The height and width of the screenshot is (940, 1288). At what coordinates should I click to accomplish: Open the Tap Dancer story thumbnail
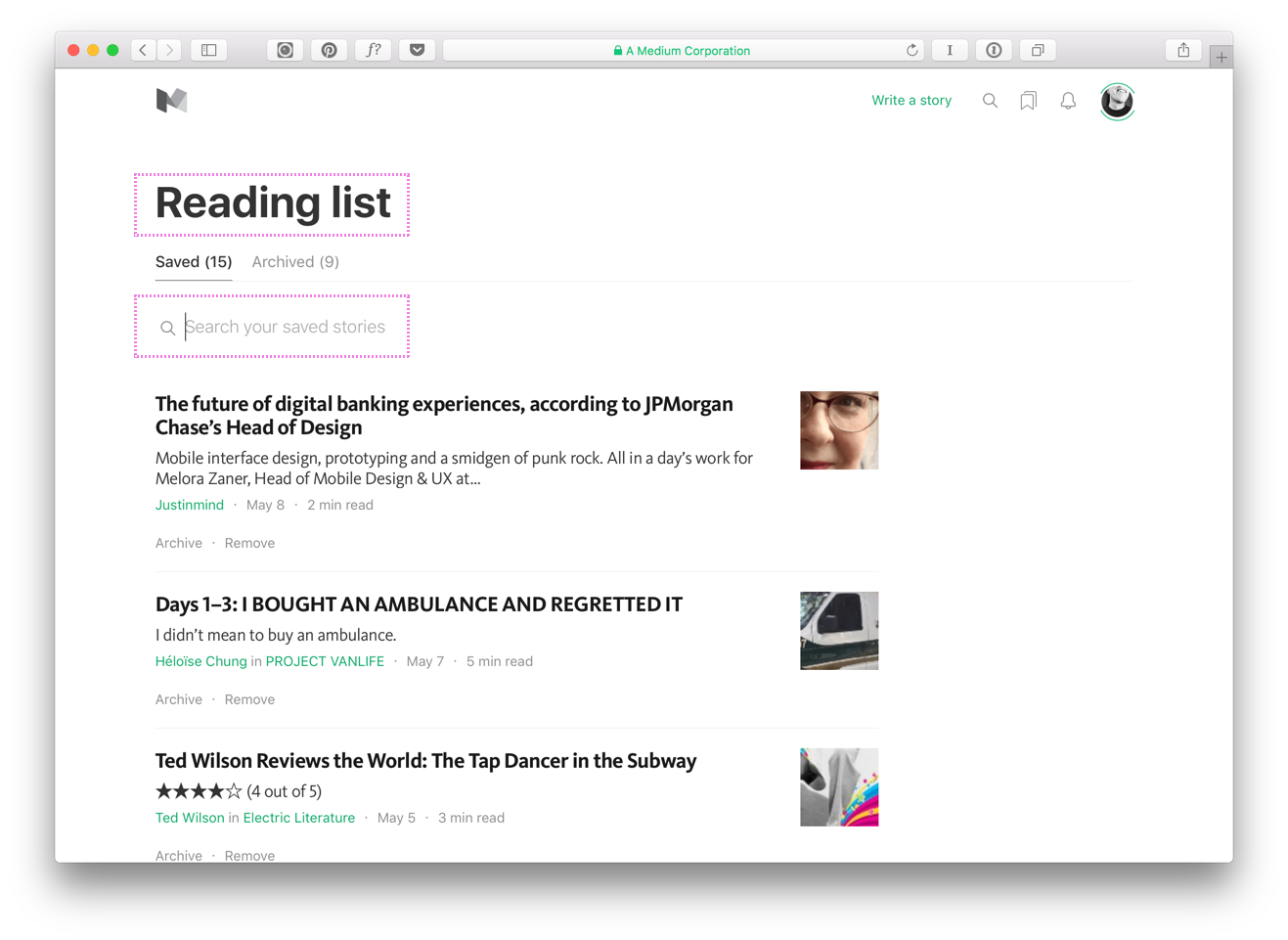pos(839,787)
